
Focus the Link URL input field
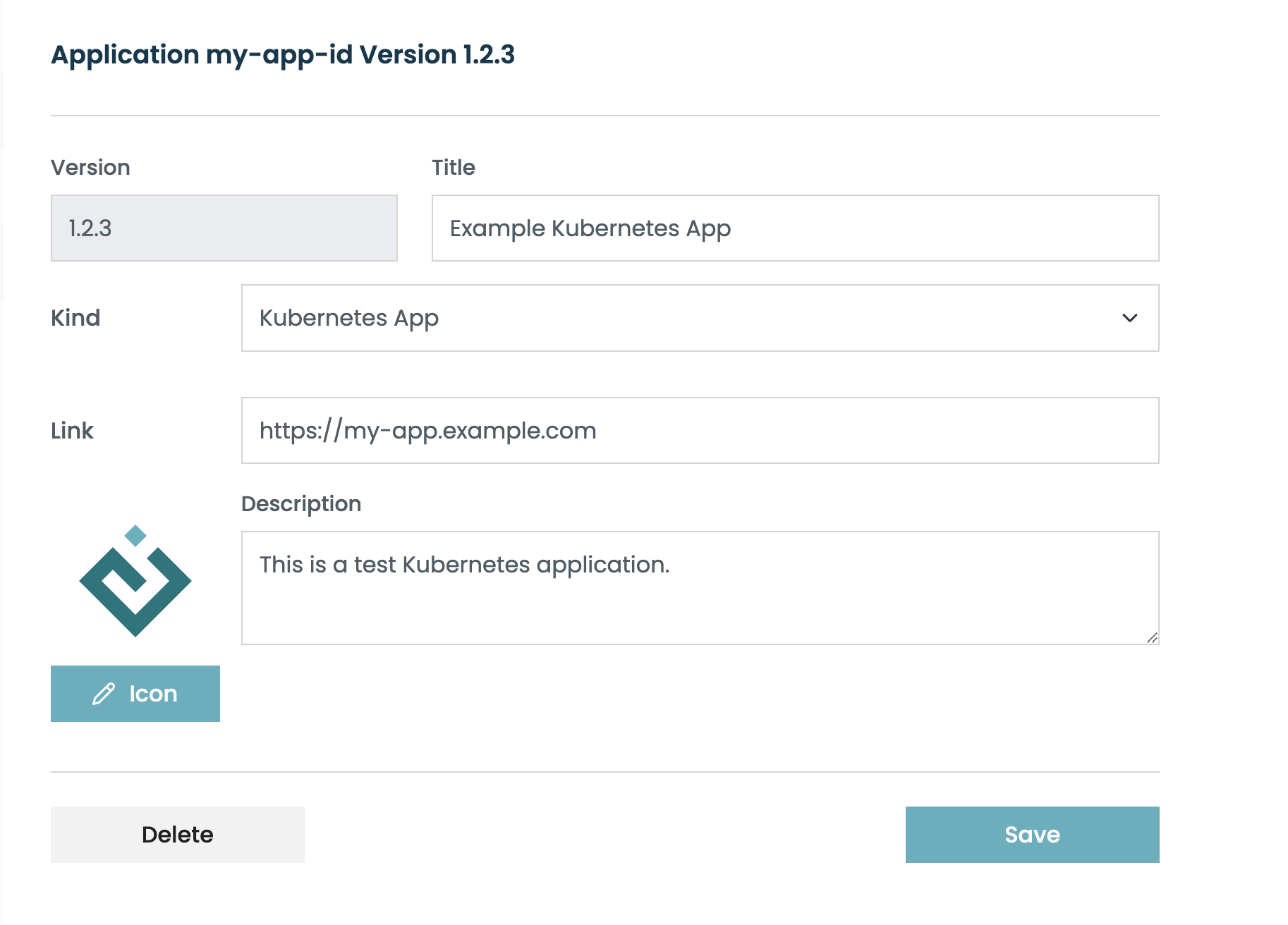700,431
